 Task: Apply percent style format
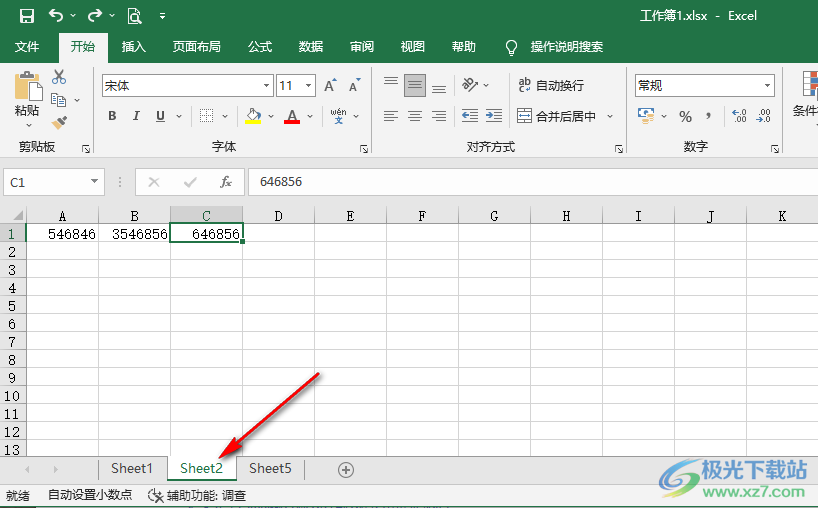point(685,116)
